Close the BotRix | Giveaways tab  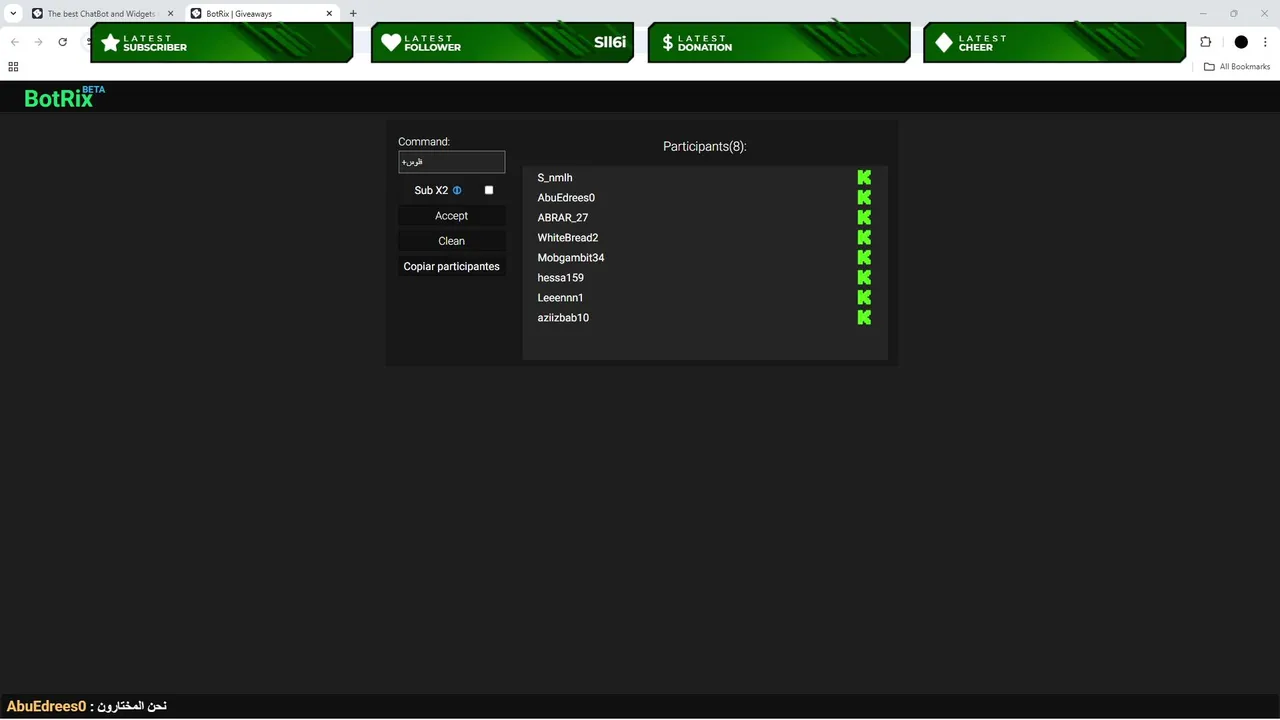pos(329,14)
